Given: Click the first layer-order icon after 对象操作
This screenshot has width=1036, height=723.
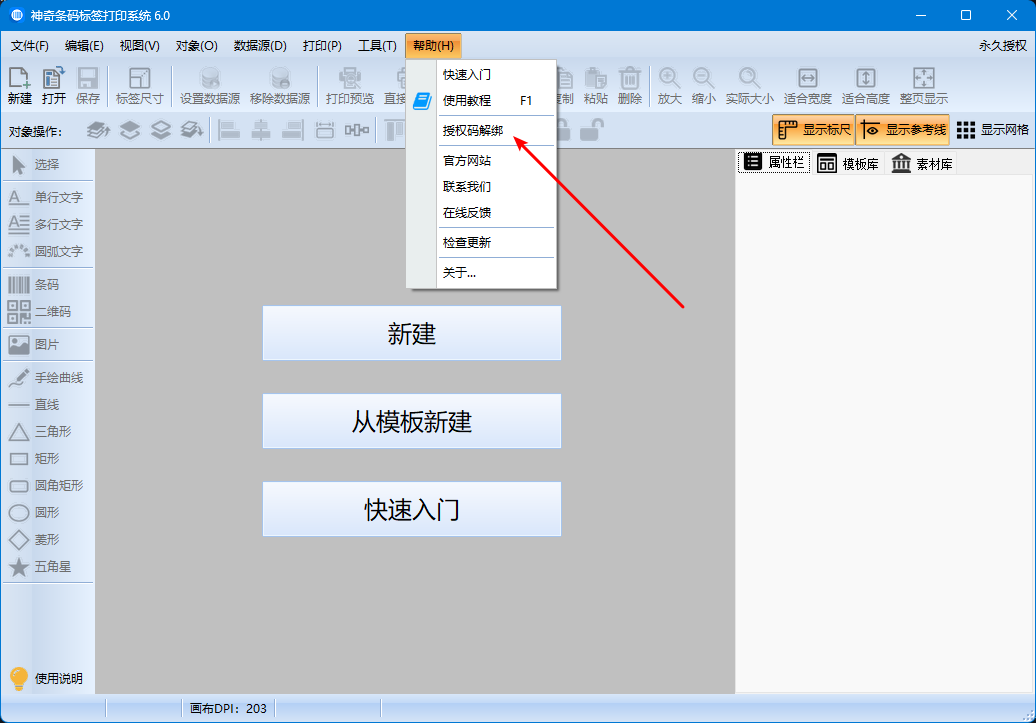Looking at the screenshot, I should (98, 130).
